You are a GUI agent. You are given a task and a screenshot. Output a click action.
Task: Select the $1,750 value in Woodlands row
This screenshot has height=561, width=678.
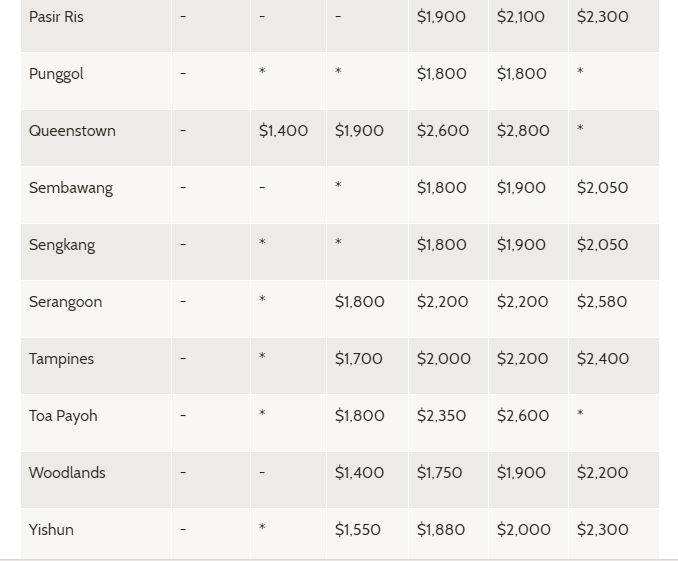(439, 473)
